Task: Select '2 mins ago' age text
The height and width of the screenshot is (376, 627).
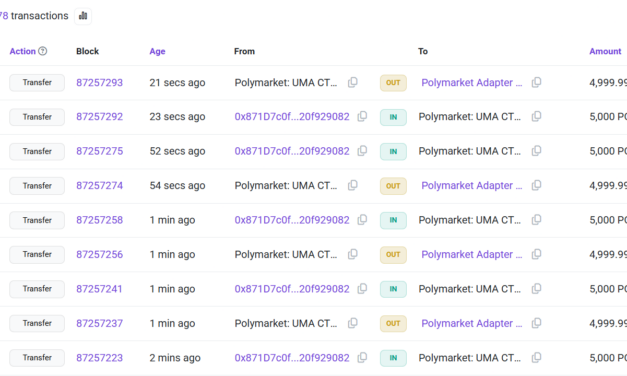Action: 175,358
